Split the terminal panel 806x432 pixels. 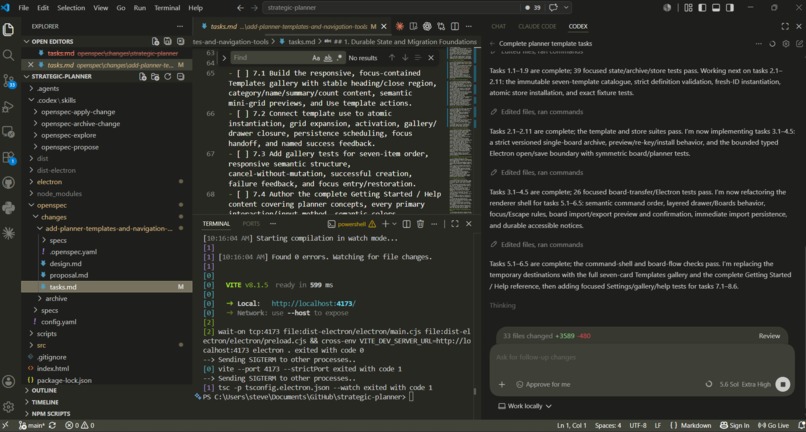click(407, 224)
